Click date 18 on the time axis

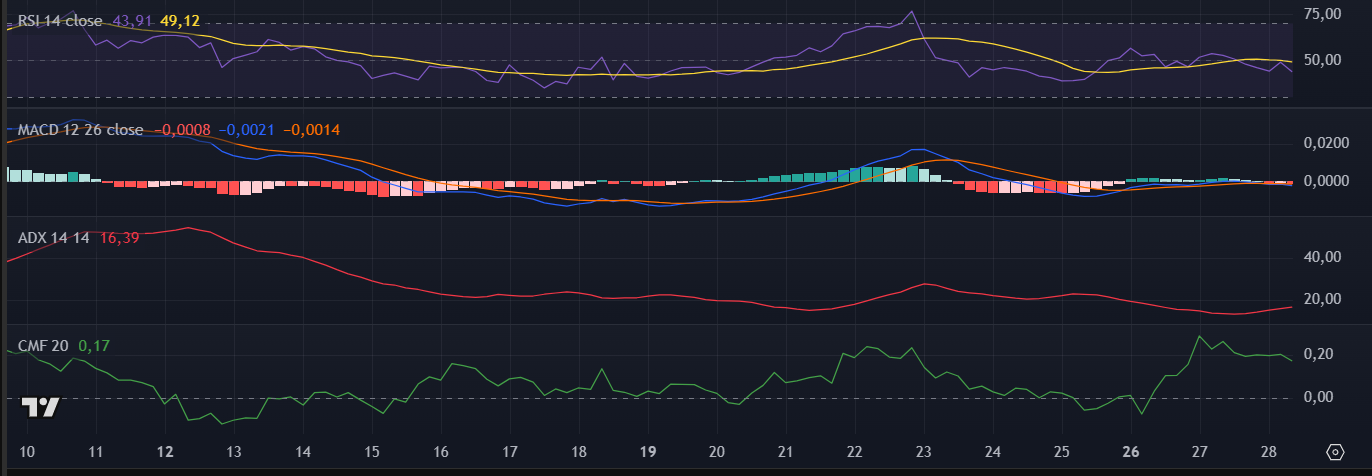coord(579,451)
